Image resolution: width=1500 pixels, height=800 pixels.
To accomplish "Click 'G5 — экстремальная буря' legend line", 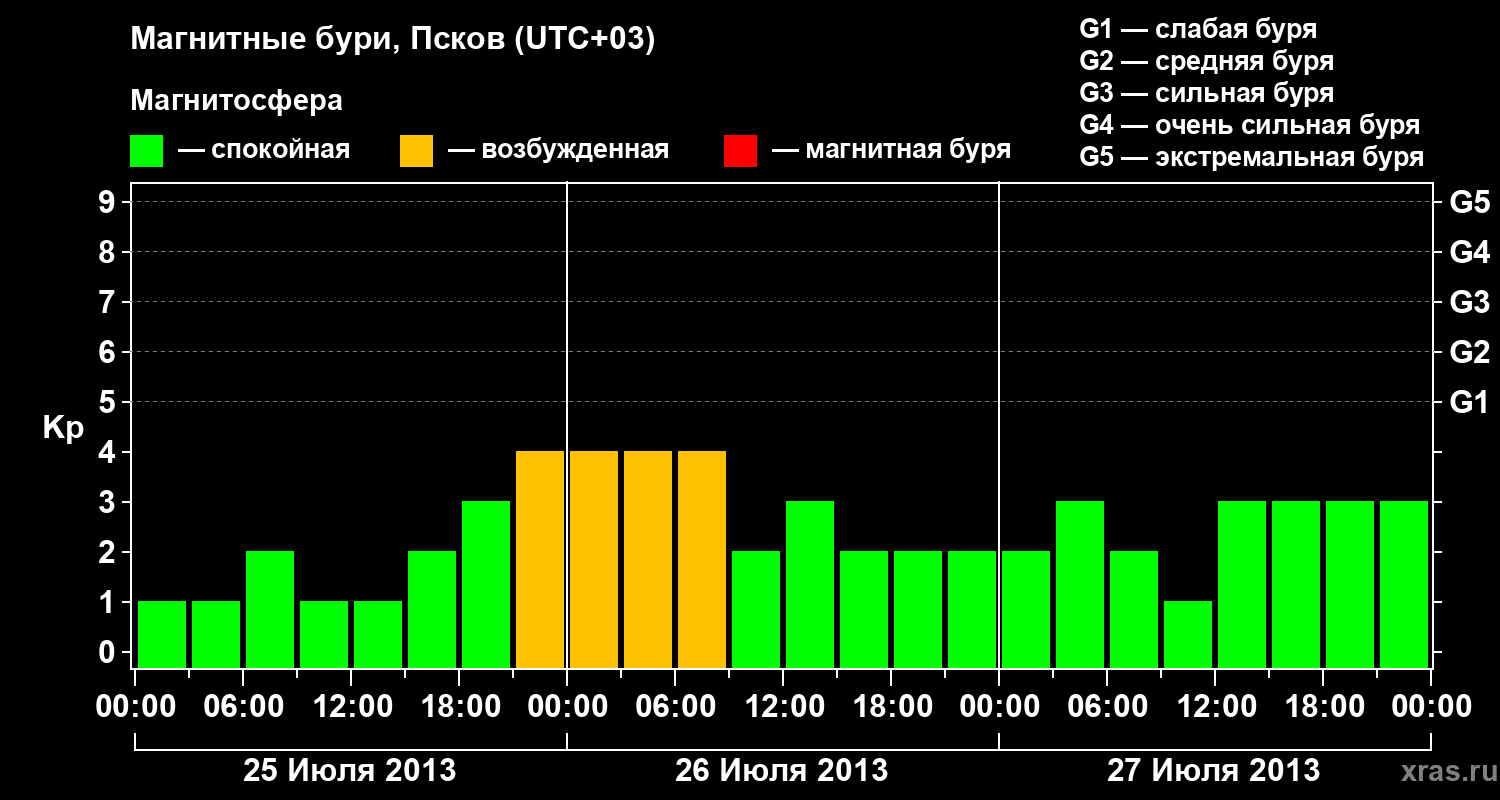I will point(1251,157).
